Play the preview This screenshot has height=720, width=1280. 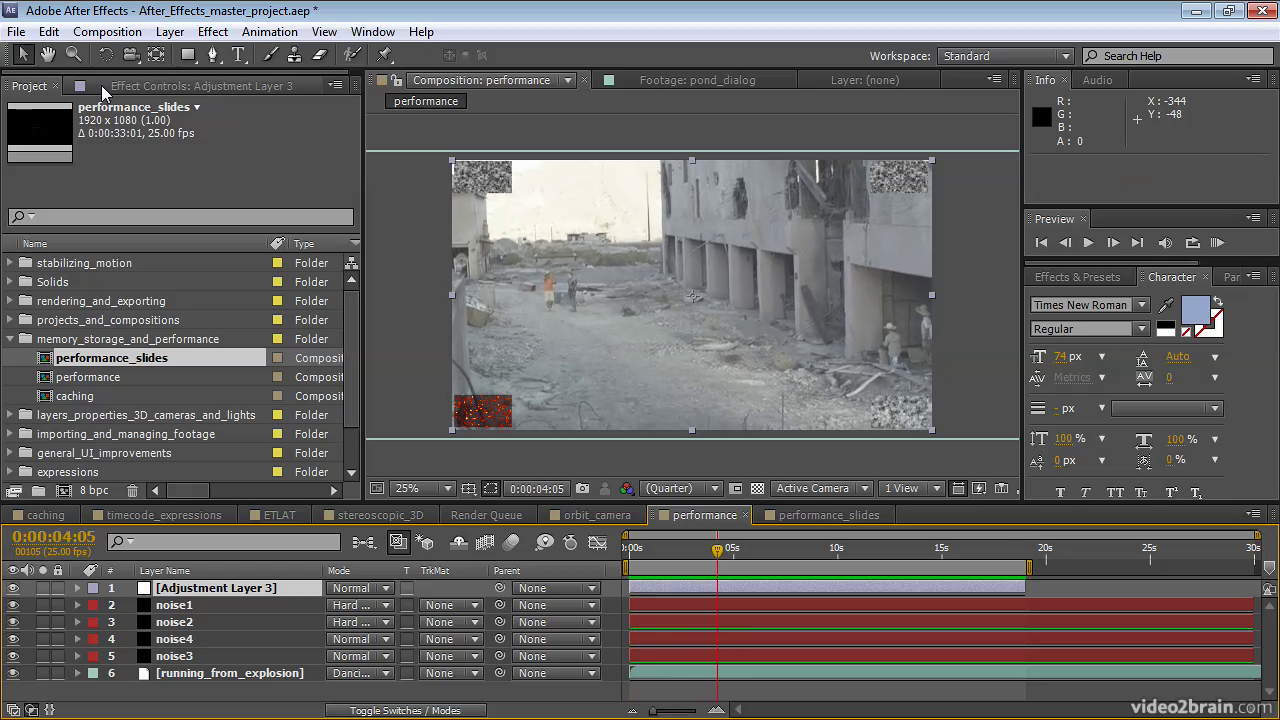pyautogui.click(x=1088, y=243)
